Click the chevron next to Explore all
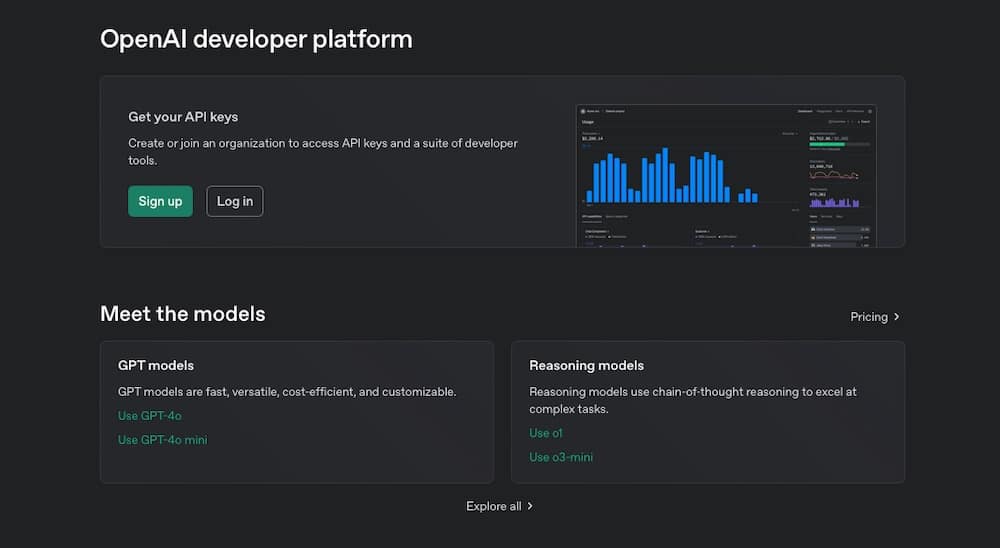Screen dimensions: 1000x548 pyautogui.click(x=530, y=506)
